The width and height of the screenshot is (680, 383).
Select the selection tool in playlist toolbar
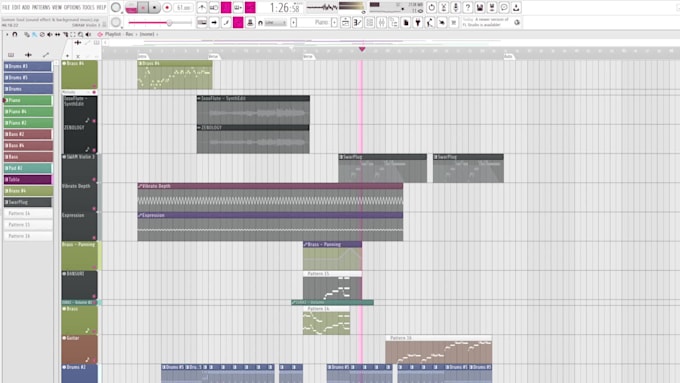coord(73,34)
